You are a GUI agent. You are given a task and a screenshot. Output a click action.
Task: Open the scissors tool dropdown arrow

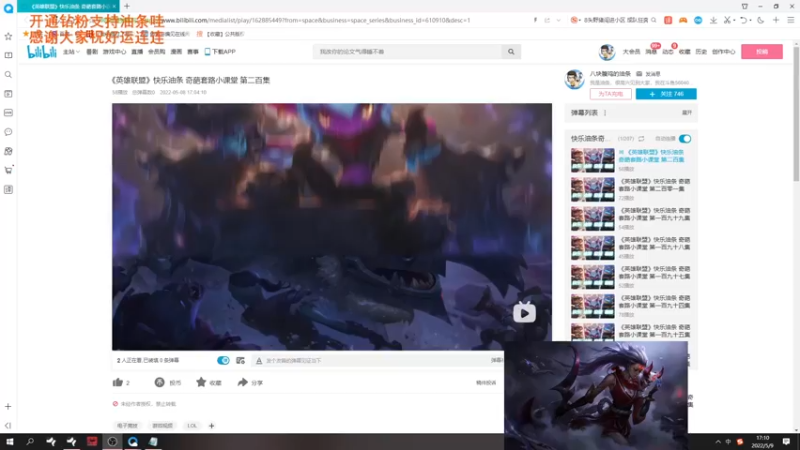[734, 20]
